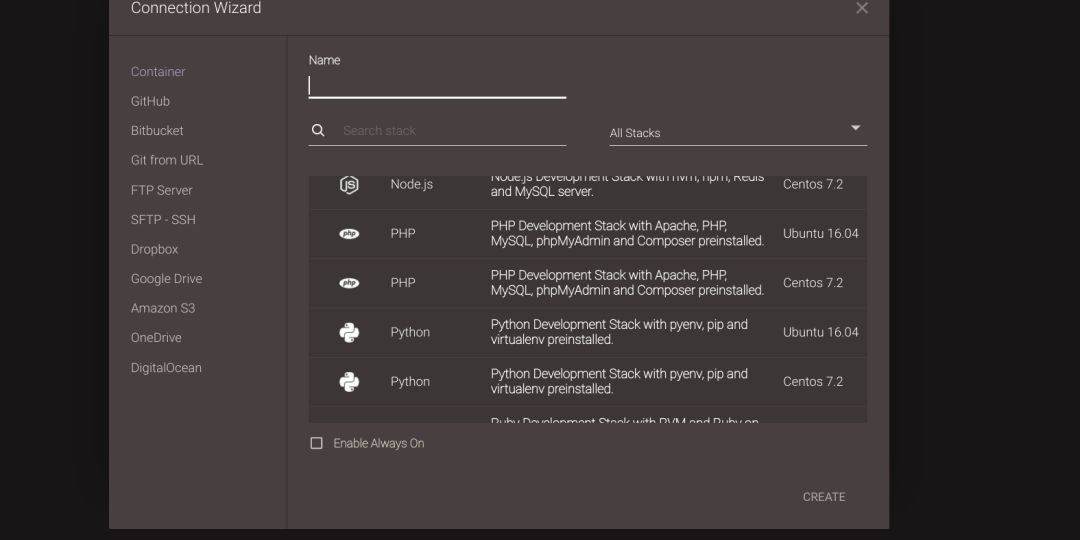Focus the Name input field

437,85
